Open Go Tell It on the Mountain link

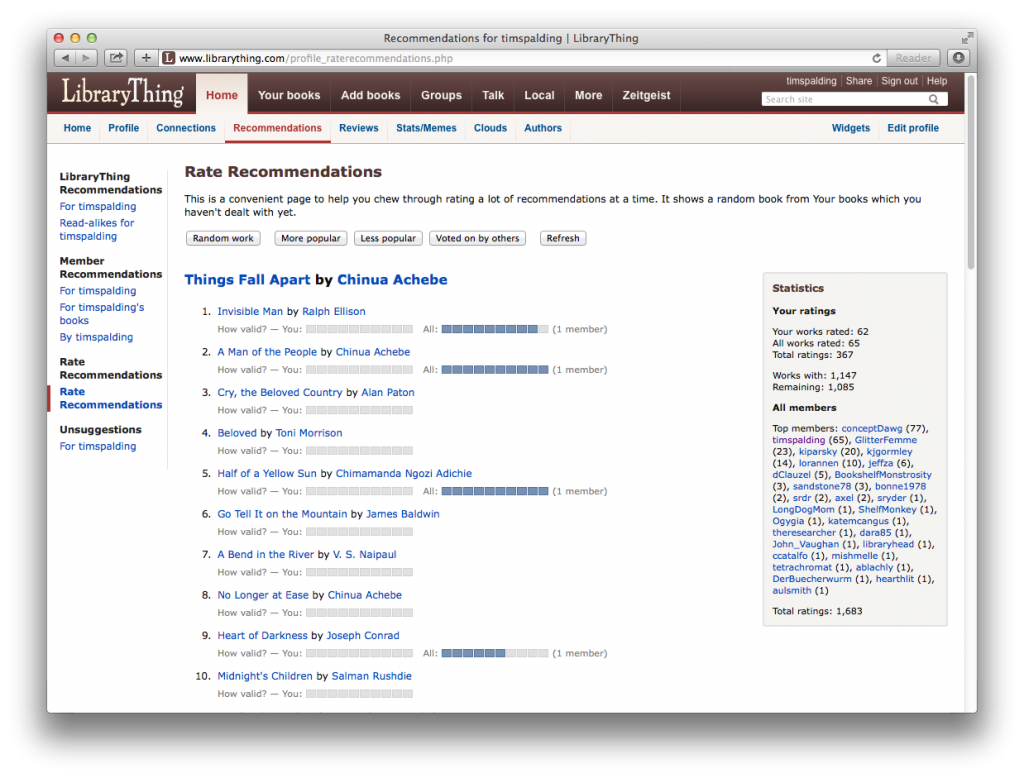[x=282, y=514]
